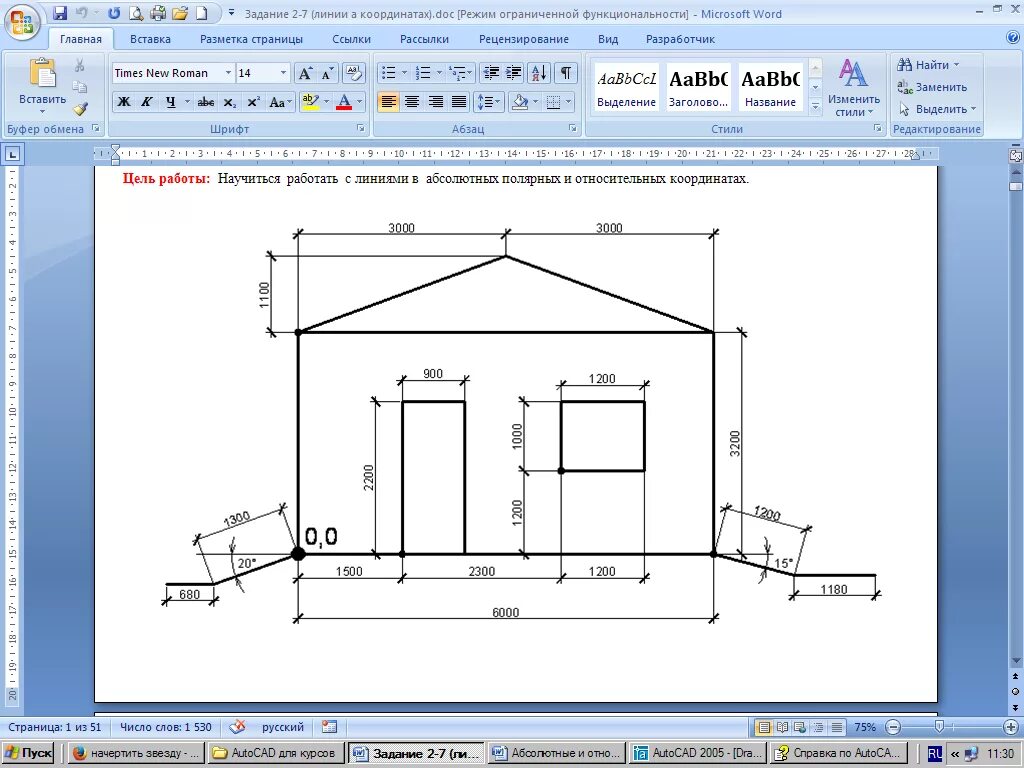
Task: Click the Redo/Repeat icon
Action: point(114,12)
